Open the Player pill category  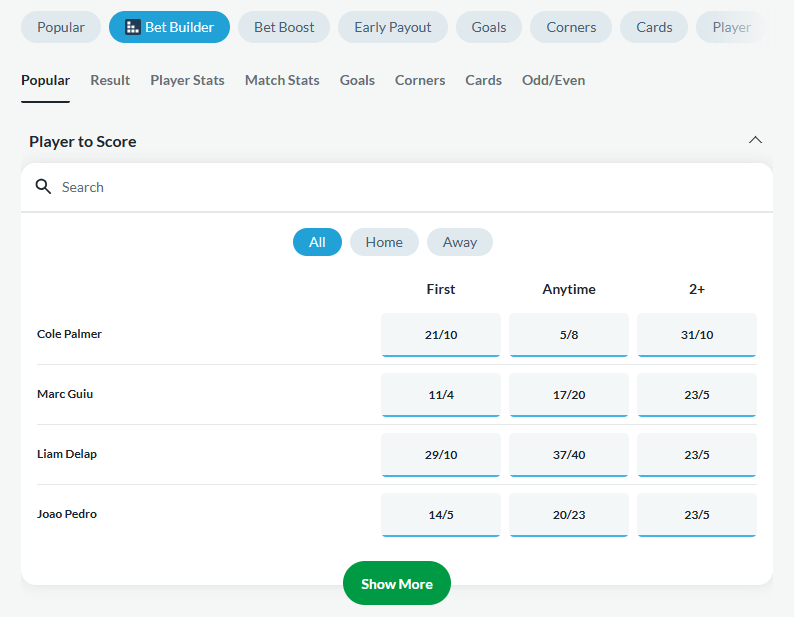(732, 27)
